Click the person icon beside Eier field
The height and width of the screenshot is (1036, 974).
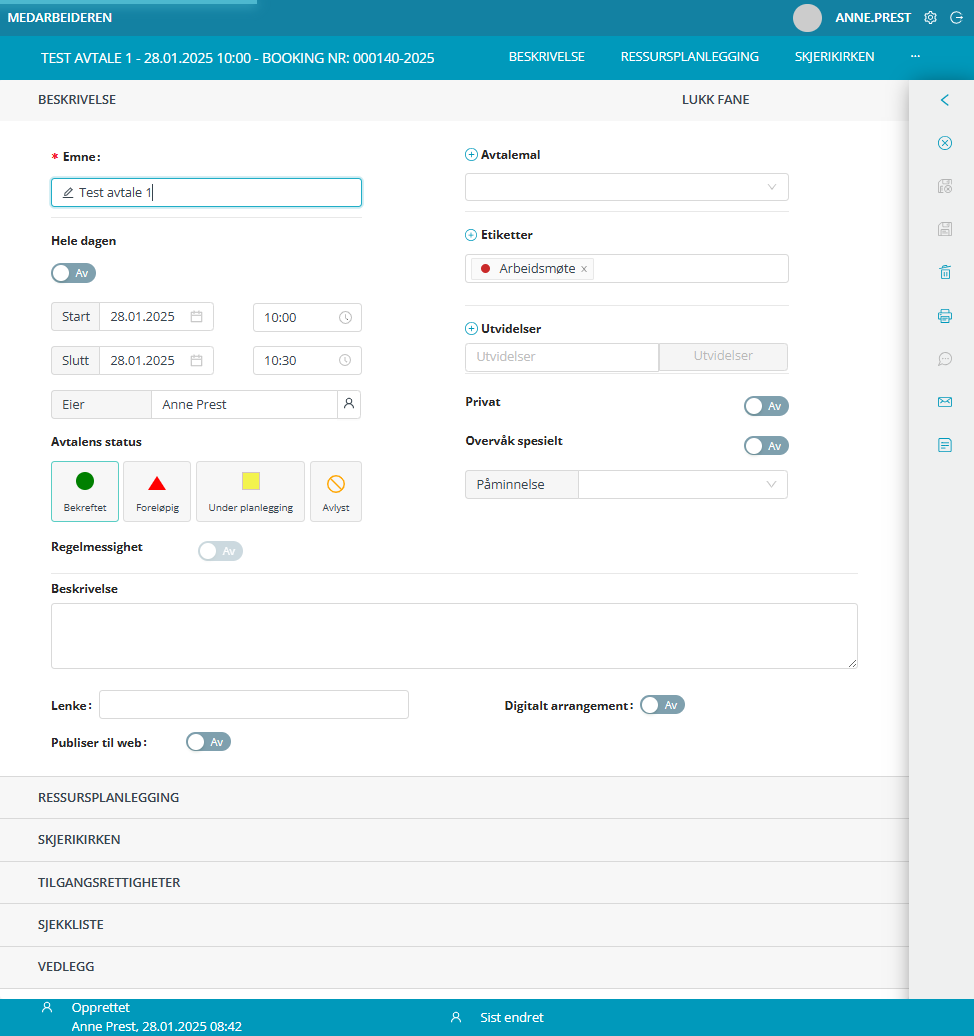point(349,404)
